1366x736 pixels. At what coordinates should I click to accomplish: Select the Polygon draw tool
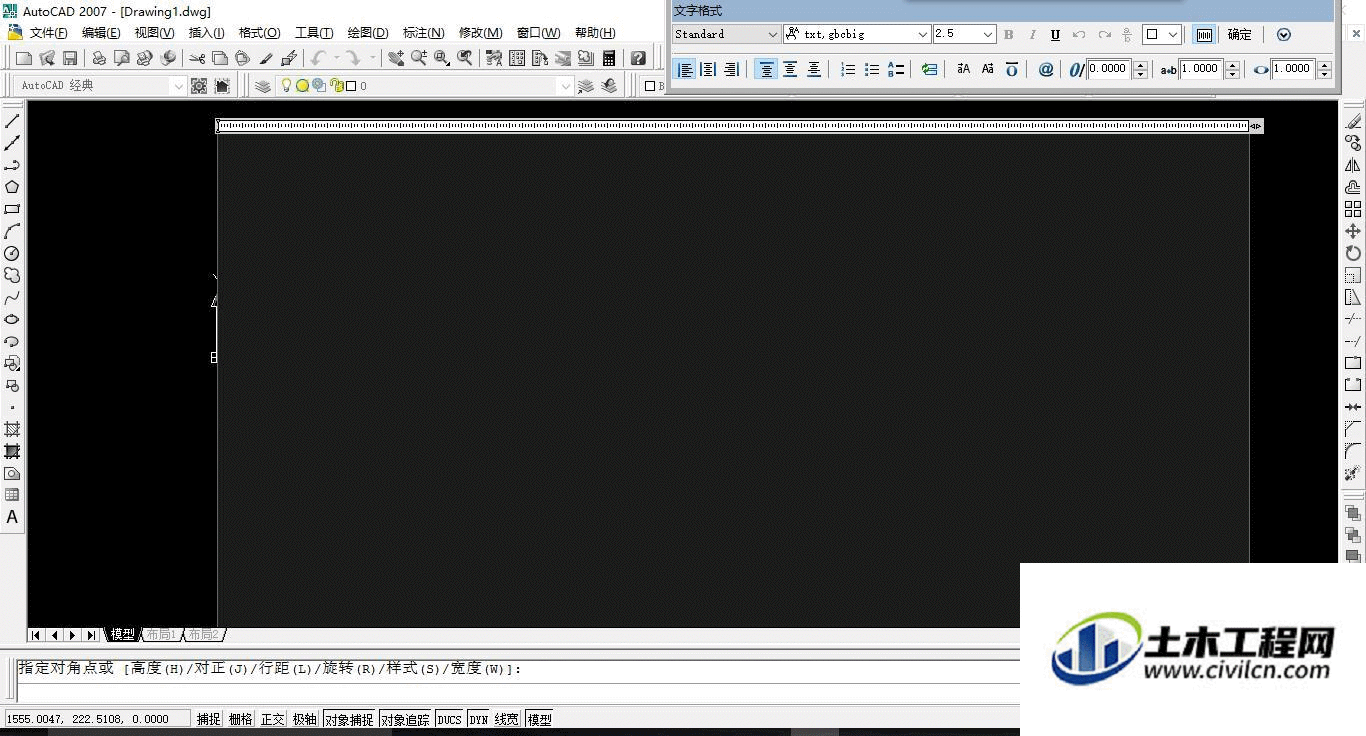[12, 187]
